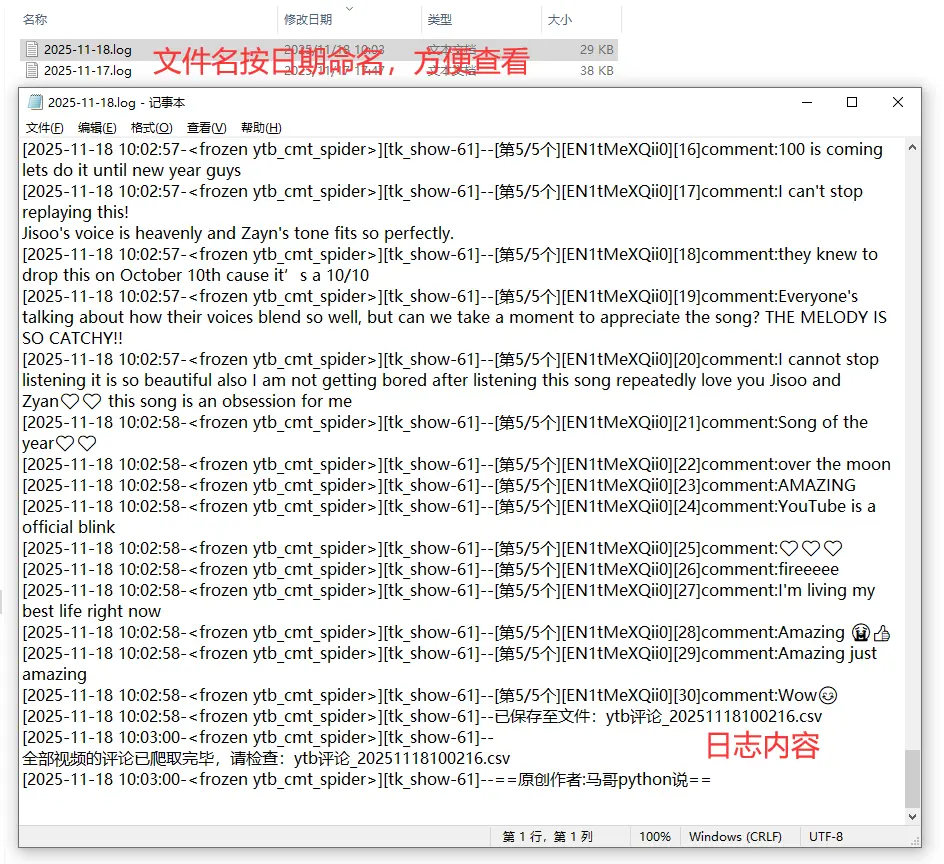The image size is (944, 864).
Task: Click the sort chevron above 修改日期
Action: [349, 8]
